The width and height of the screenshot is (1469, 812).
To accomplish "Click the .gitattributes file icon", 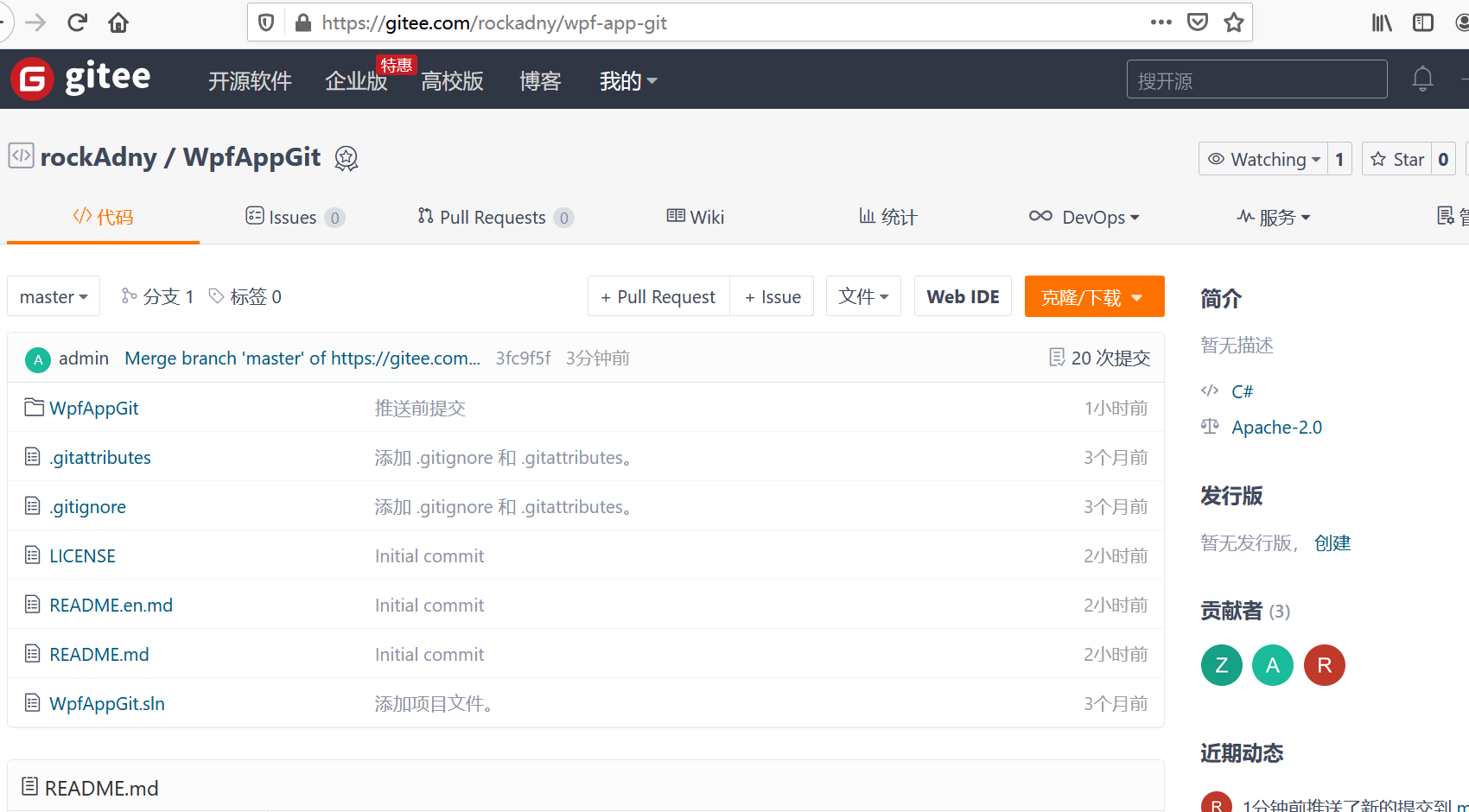I will pyautogui.click(x=33, y=457).
